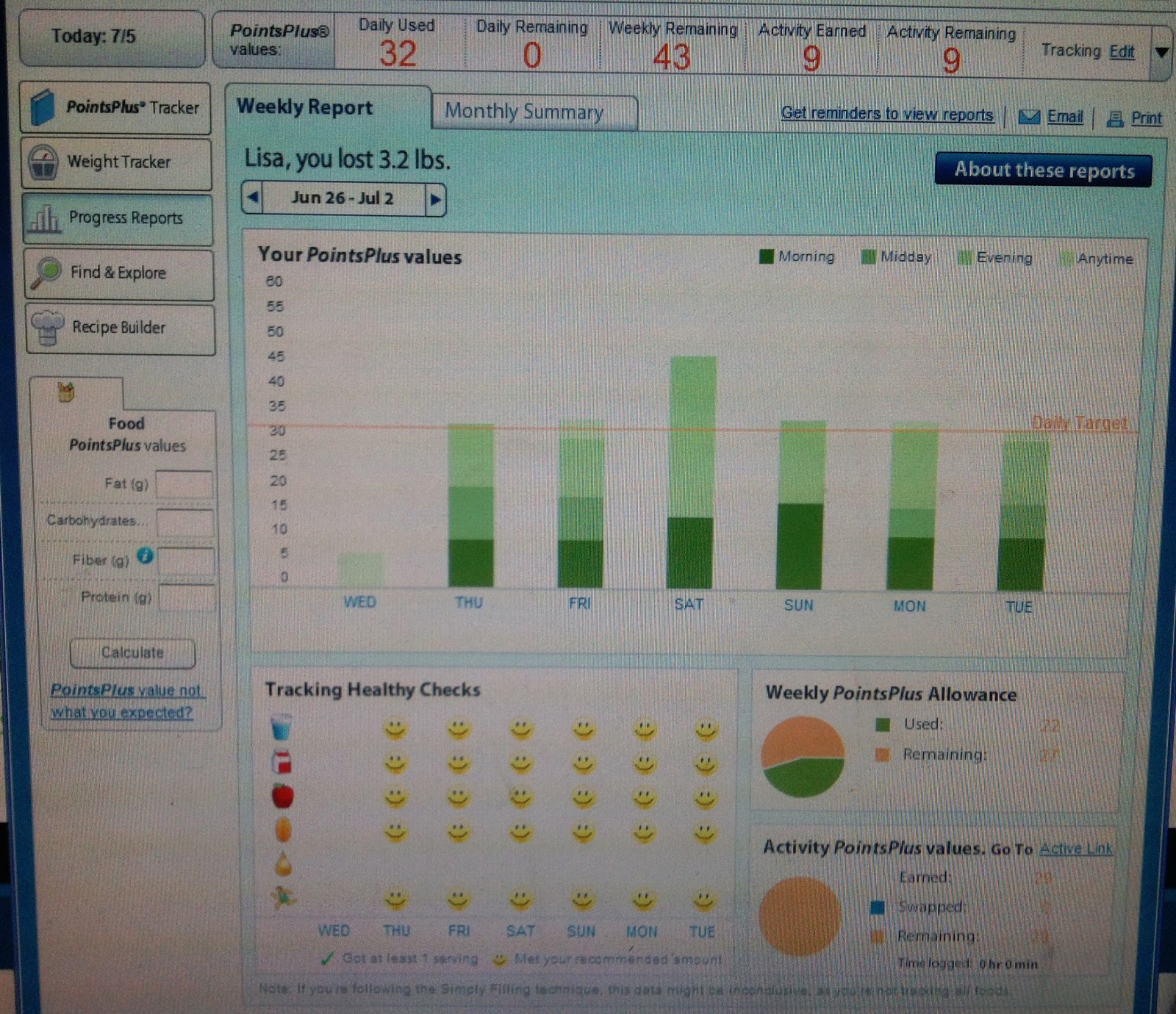Open the PointsPlus Tracker book icon
The width and height of the screenshot is (1176, 1014).
point(43,108)
